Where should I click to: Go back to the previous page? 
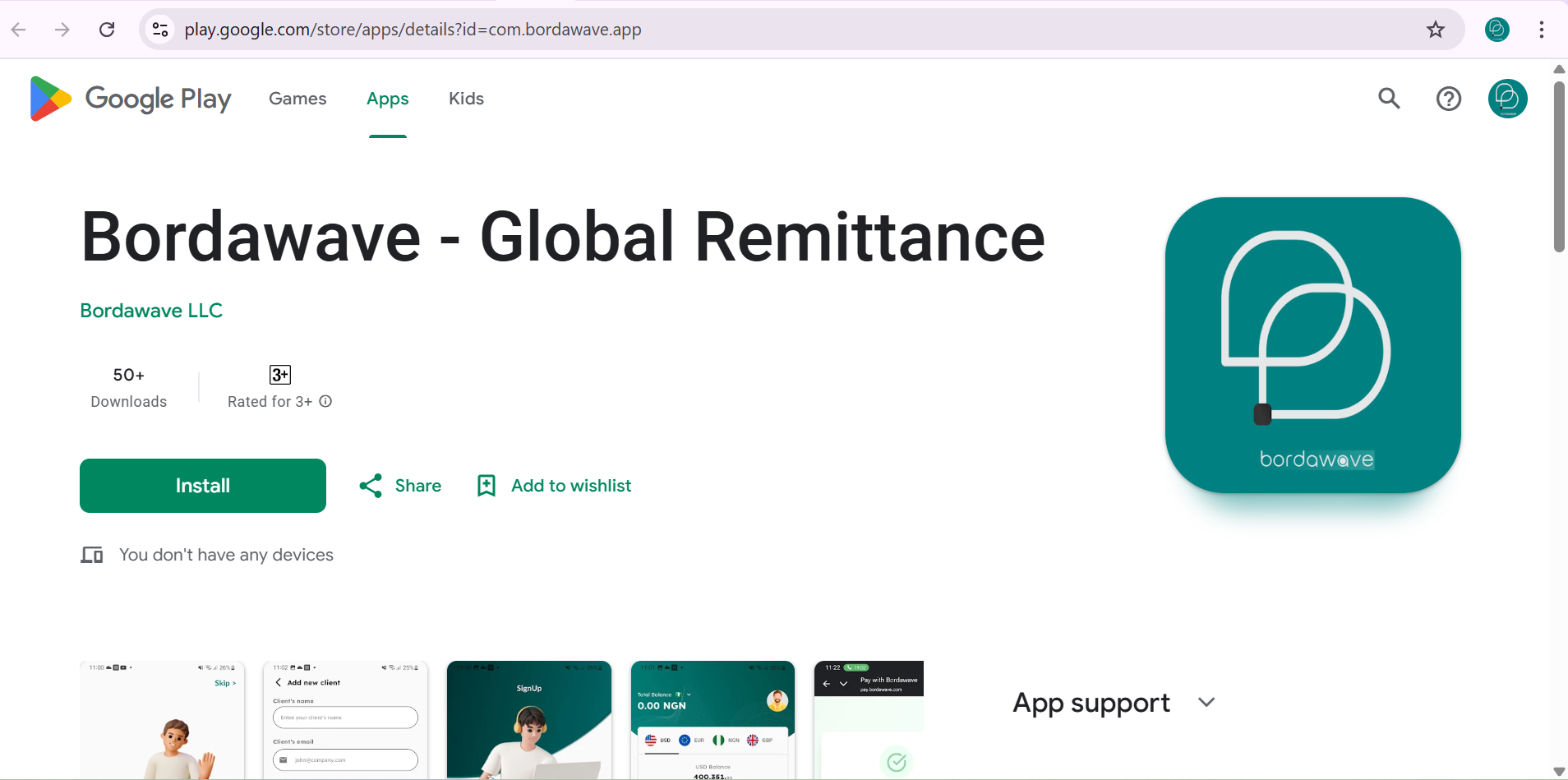tap(19, 30)
